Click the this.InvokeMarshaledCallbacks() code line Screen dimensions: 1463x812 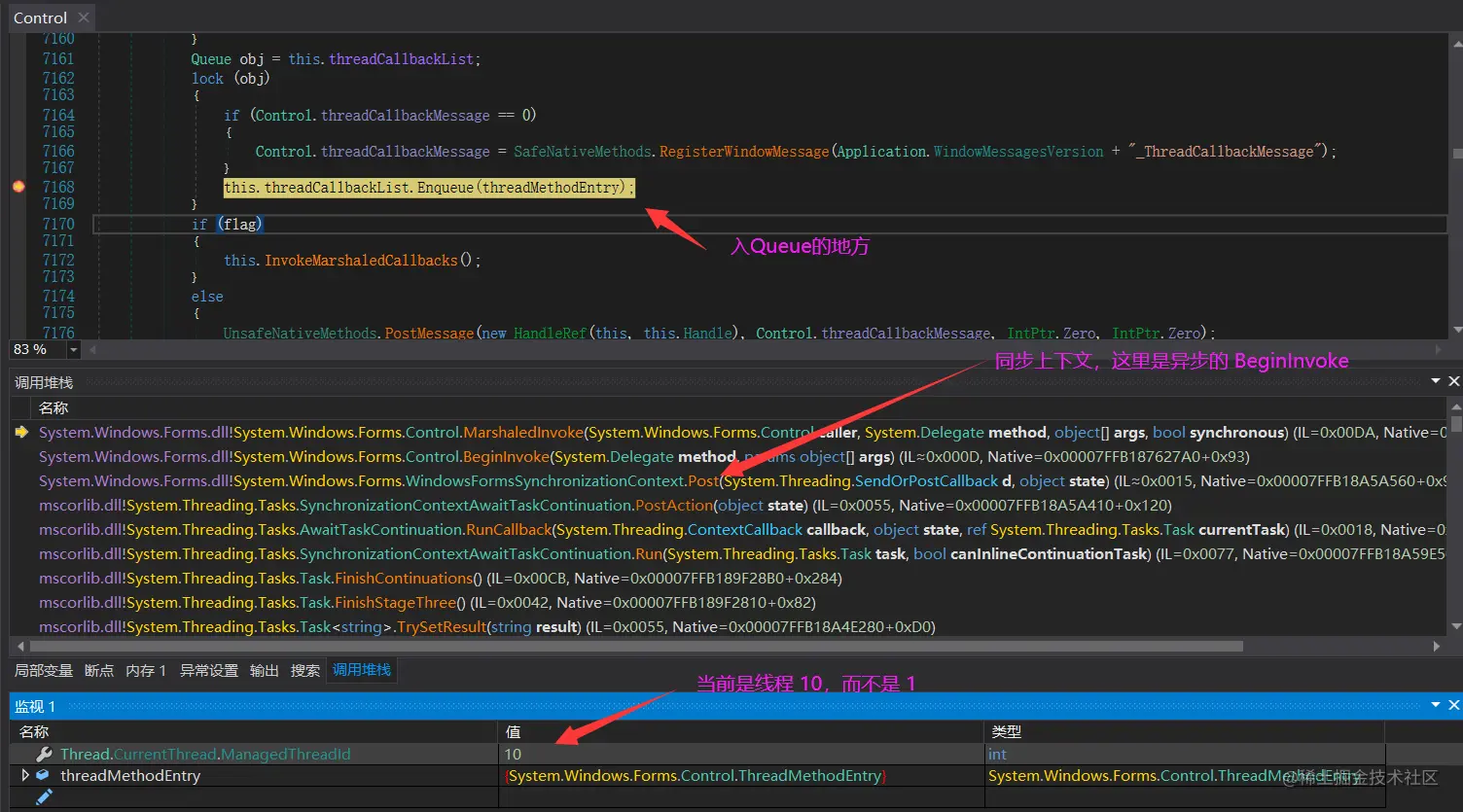click(352, 260)
